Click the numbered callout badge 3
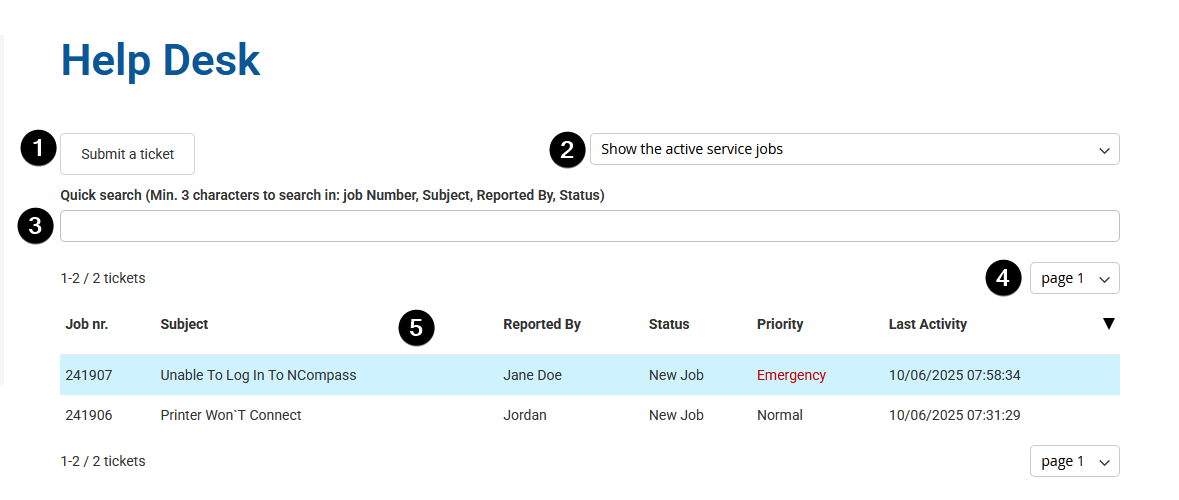This screenshot has height=500, width=1179. [35, 226]
